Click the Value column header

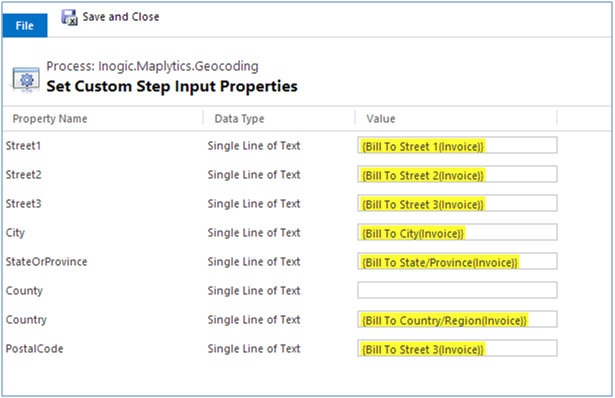click(380, 119)
